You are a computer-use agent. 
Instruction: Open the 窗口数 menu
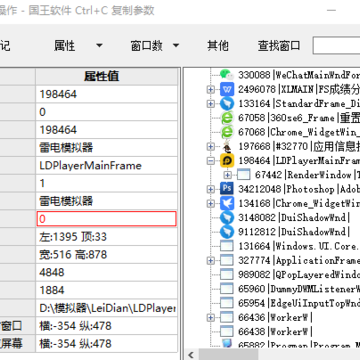(x=147, y=45)
